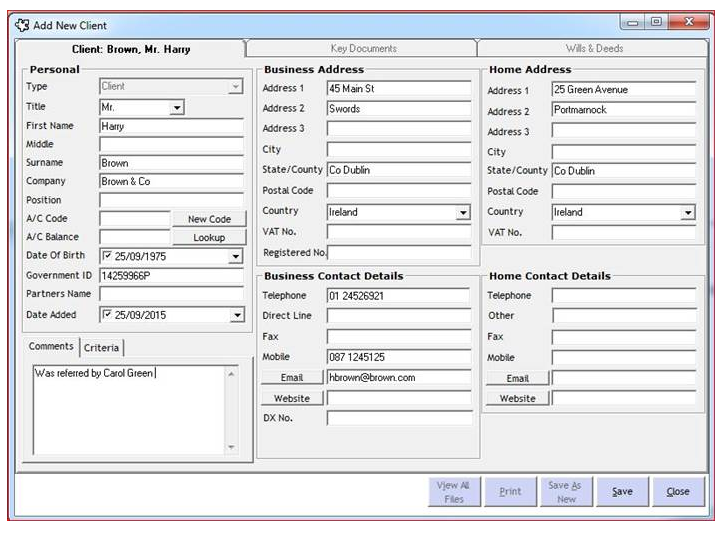Viewport: 724px width, 534px height.
Task: Click in the Position field
Action: pos(171,200)
